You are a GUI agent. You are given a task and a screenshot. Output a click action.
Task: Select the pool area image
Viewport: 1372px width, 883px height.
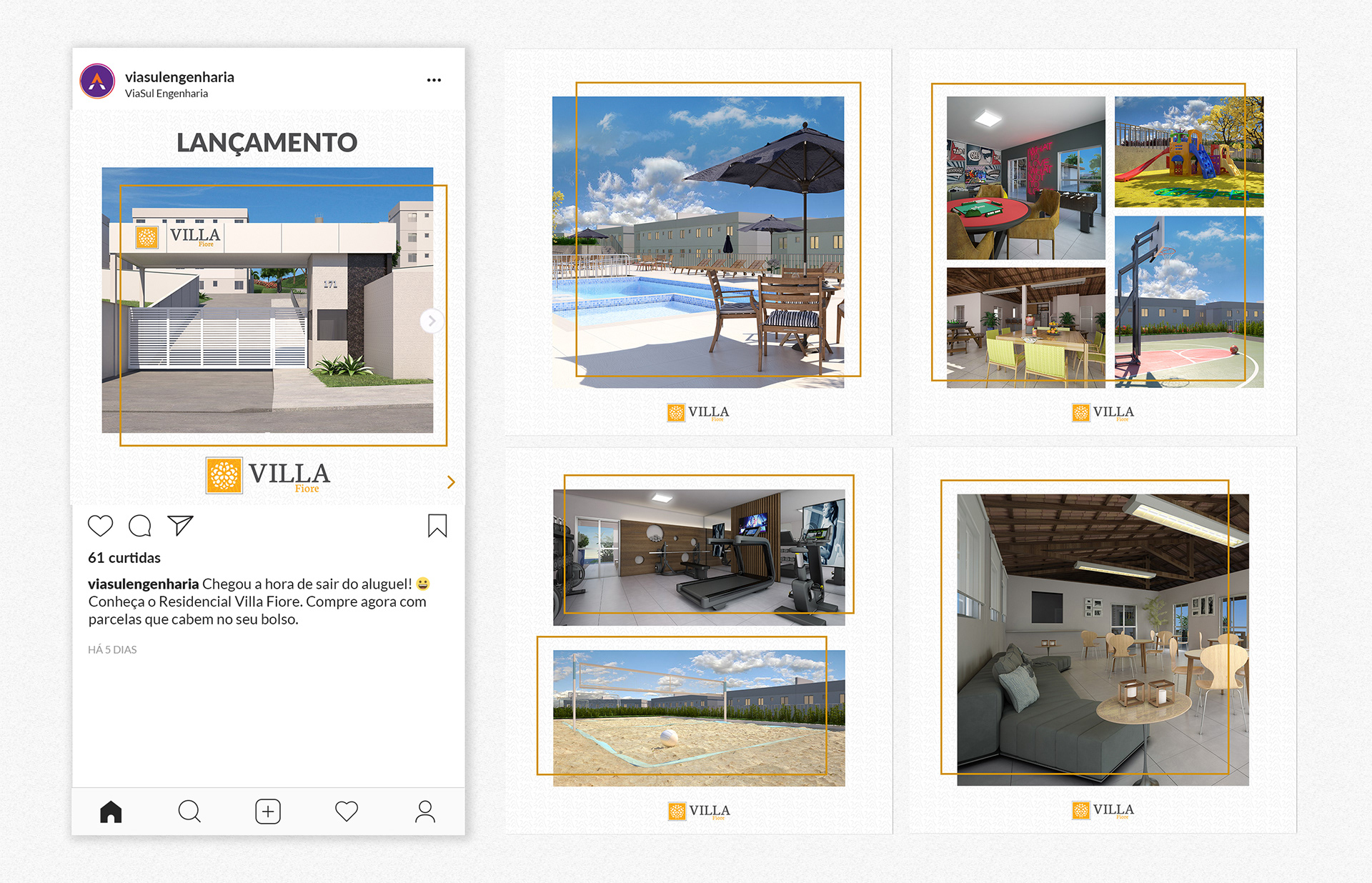tap(698, 242)
